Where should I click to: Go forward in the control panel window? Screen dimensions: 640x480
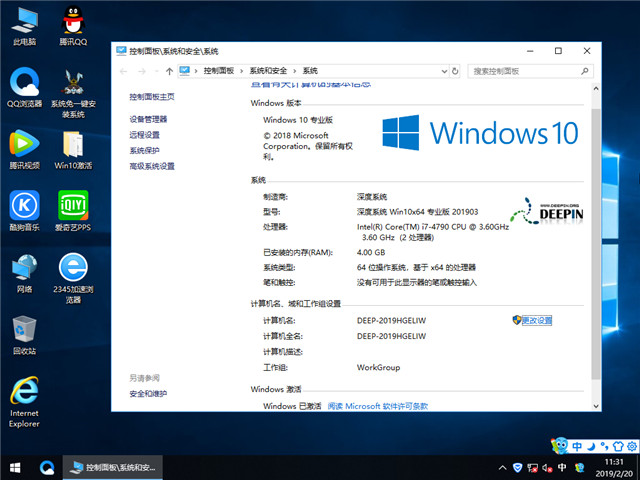click(x=142, y=71)
